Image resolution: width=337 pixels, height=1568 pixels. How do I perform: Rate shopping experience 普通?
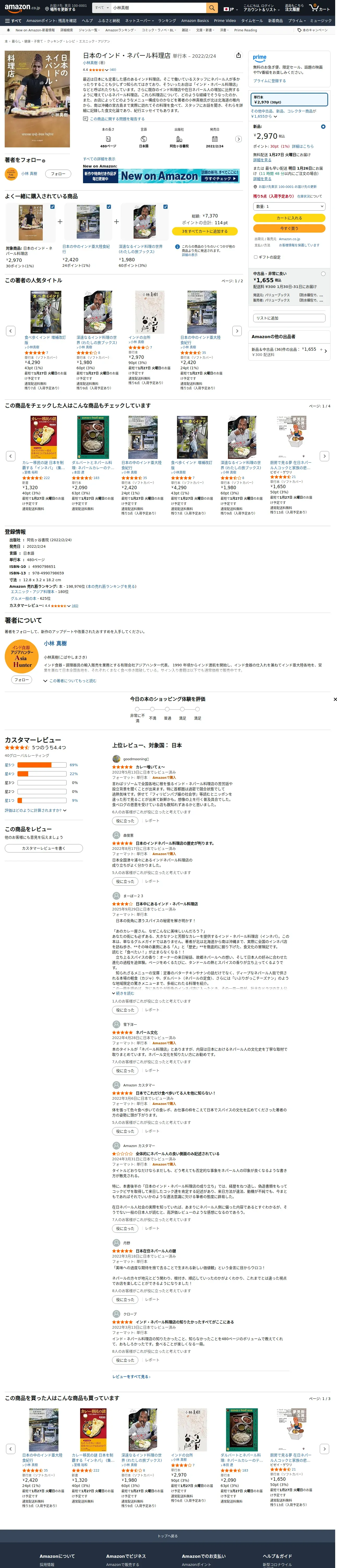coord(167,709)
